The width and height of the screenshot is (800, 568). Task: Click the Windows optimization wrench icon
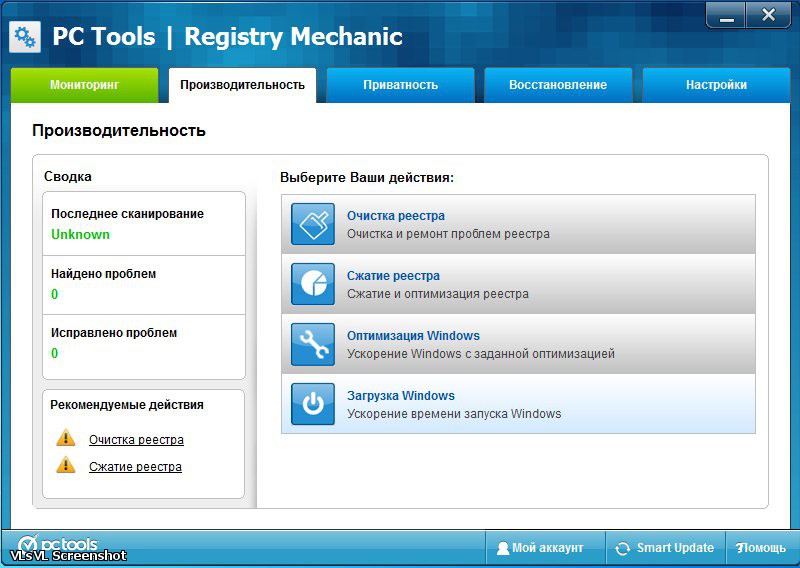tap(312, 344)
